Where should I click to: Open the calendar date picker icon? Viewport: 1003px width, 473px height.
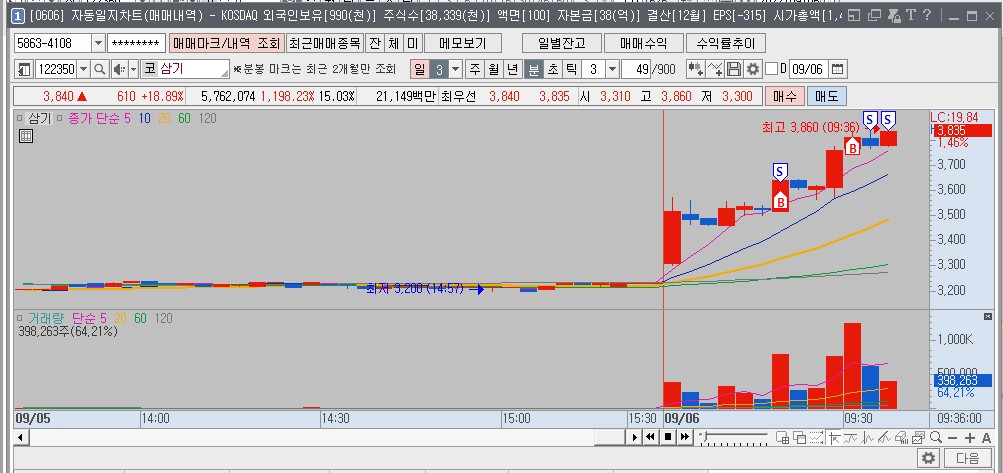click(x=837, y=69)
